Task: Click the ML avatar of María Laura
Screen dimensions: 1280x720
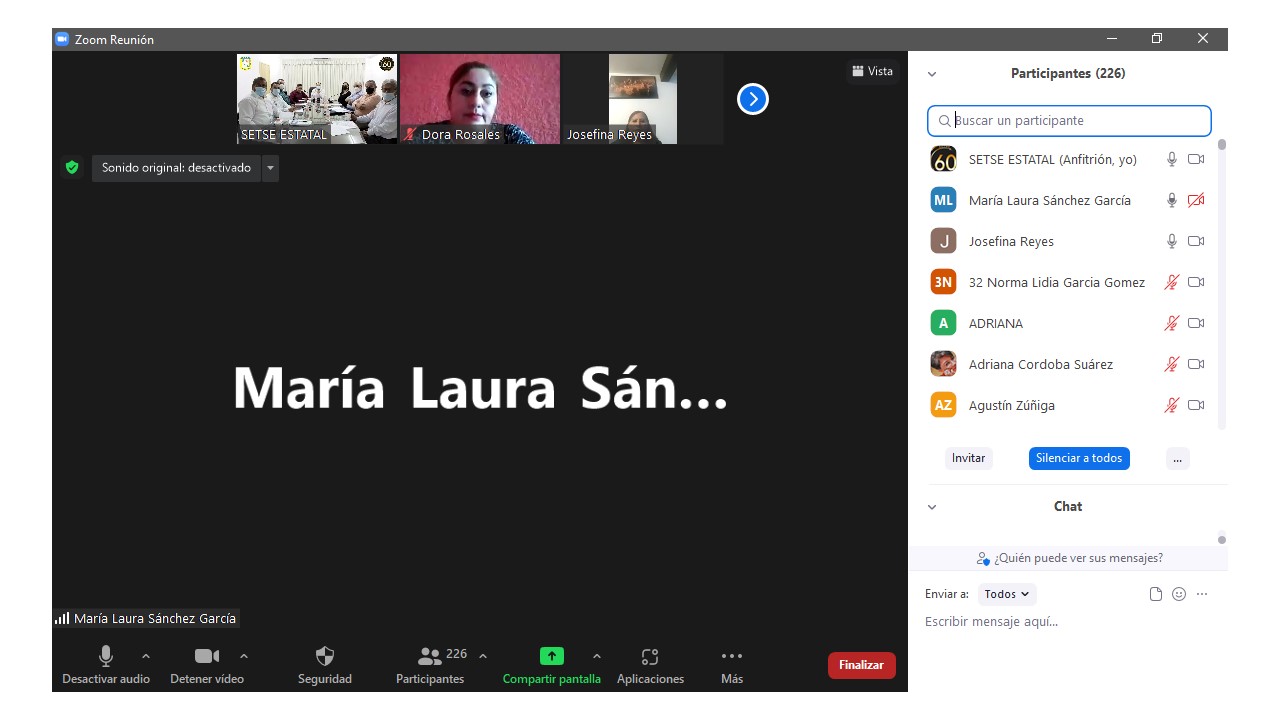Action: click(943, 200)
